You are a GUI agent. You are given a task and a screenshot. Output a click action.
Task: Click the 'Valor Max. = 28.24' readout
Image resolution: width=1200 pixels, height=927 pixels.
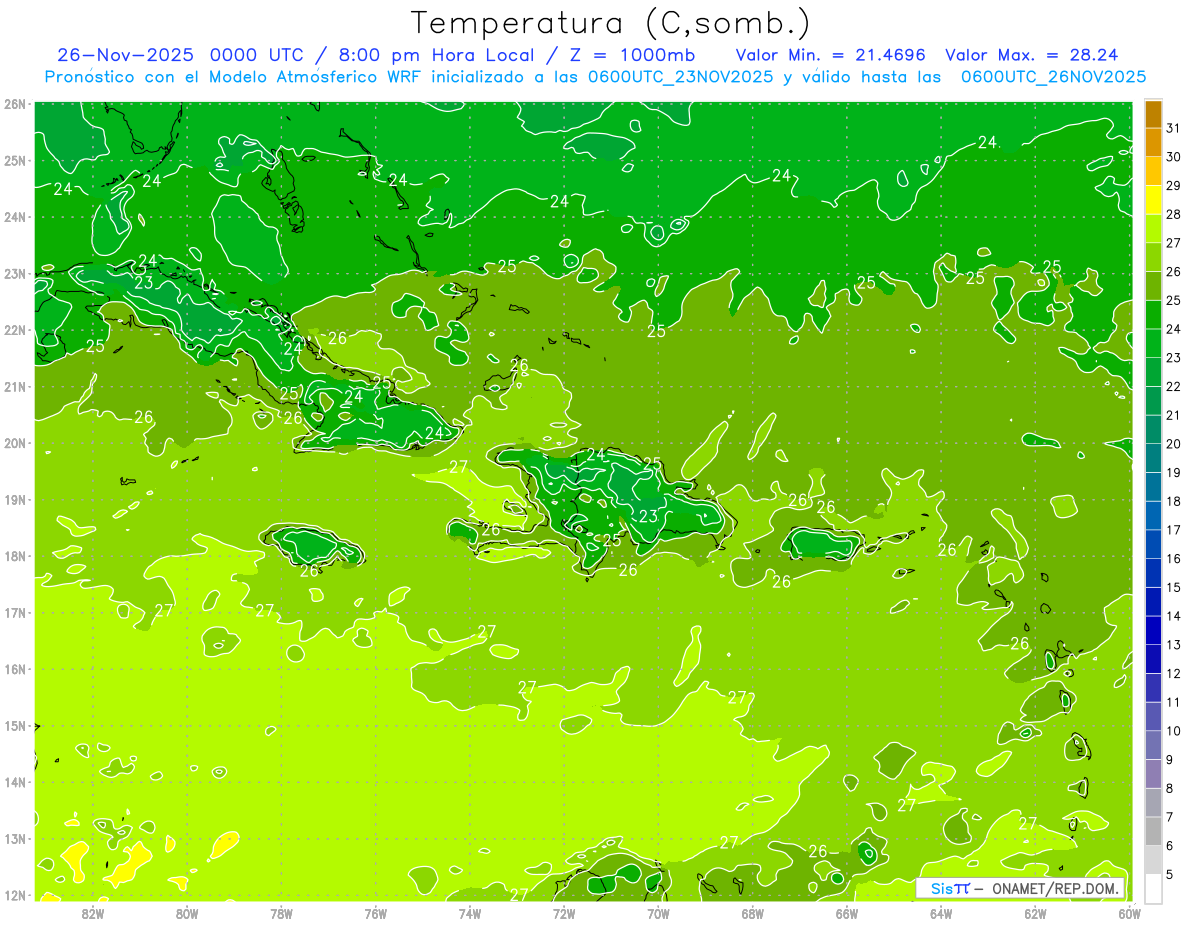pos(1032,55)
